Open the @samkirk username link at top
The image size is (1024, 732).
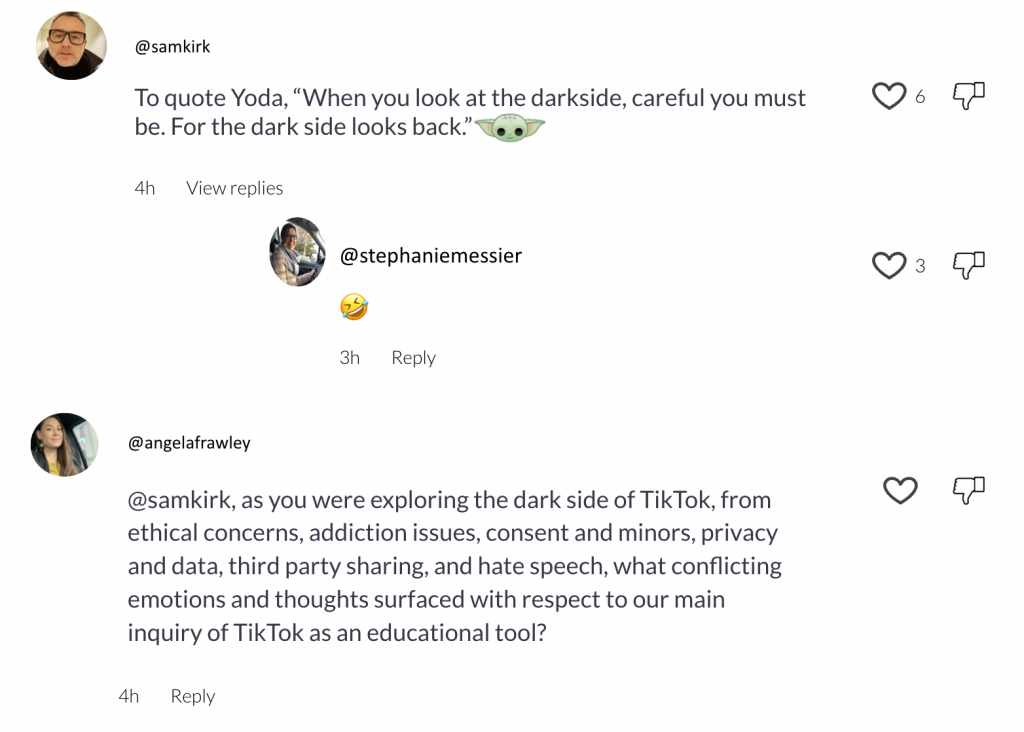tap(172, 47)
